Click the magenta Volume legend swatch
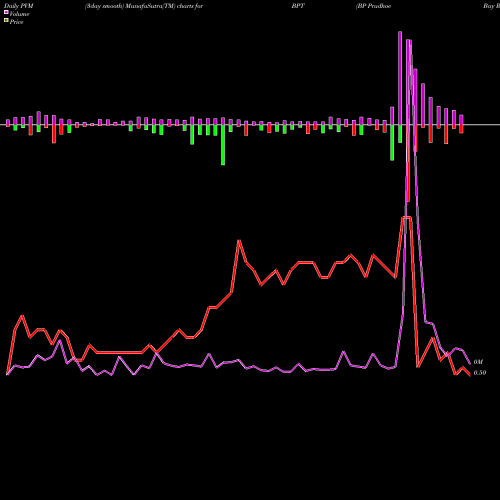Image resolution: width=500 pixels, height=500 pixels. pos(6,12)
